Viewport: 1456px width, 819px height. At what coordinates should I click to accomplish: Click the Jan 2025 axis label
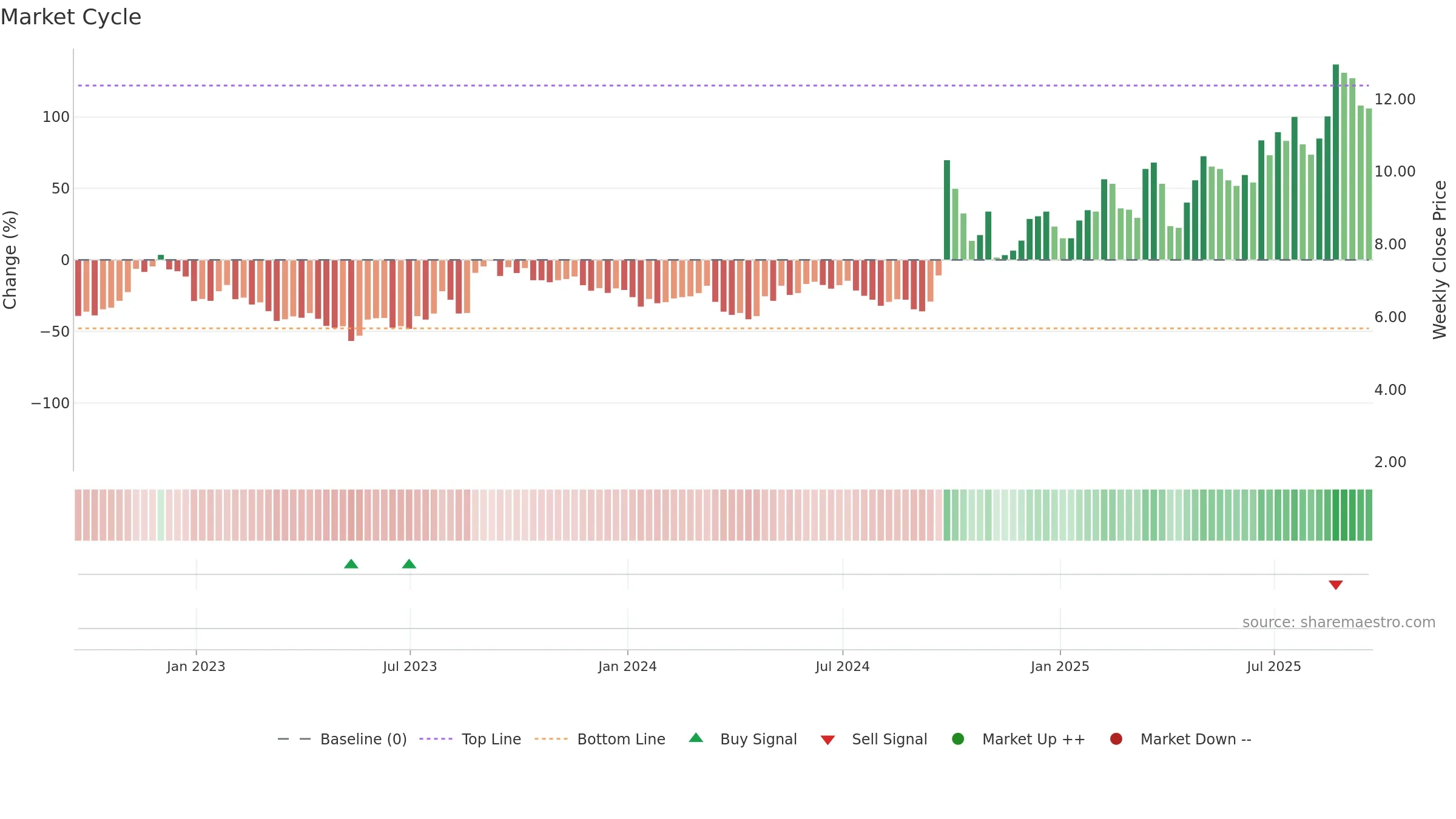coord(1060,666)
